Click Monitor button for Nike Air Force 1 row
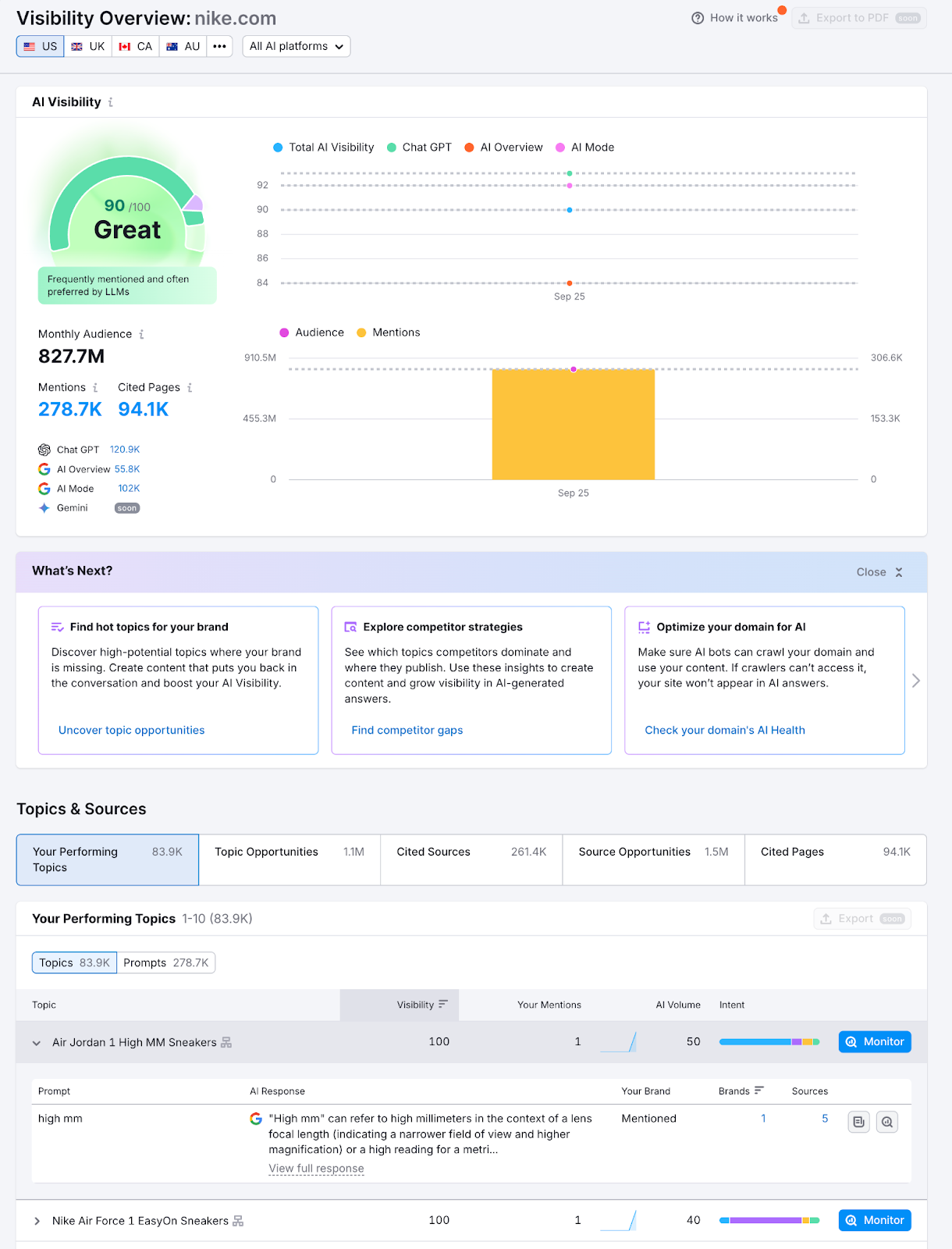The width and height of the screenshot is (952, 1249). 875,1220
